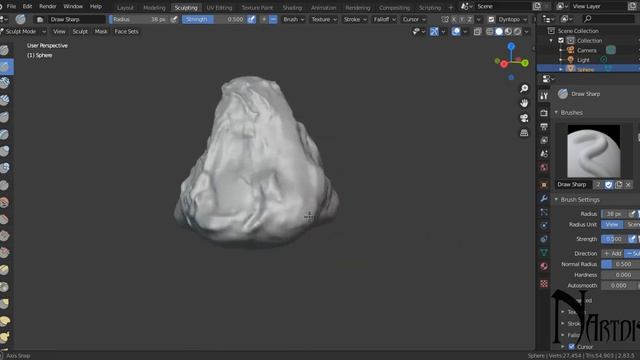
Task: Select the Crease brush tool
Action: point(4,185)
